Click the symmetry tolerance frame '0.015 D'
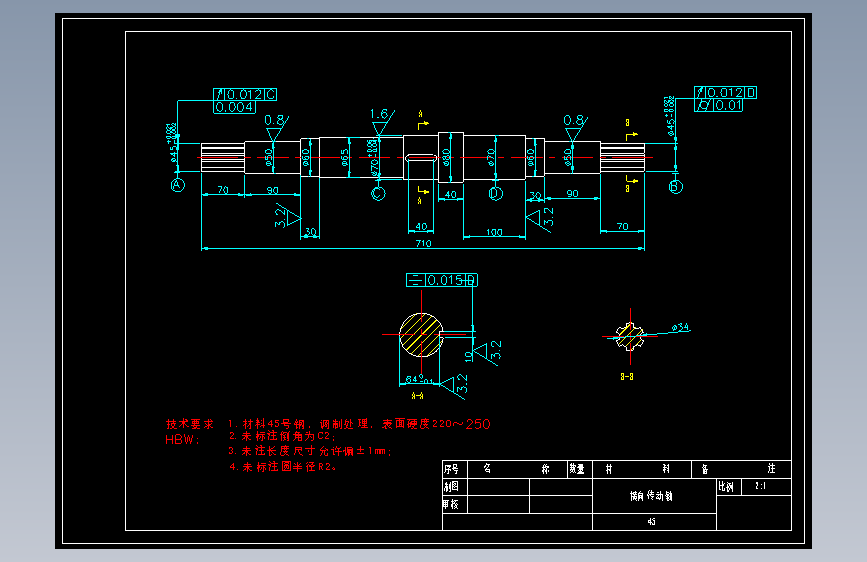The height and width of the screenshot is (562, 867). pos(442,280)
